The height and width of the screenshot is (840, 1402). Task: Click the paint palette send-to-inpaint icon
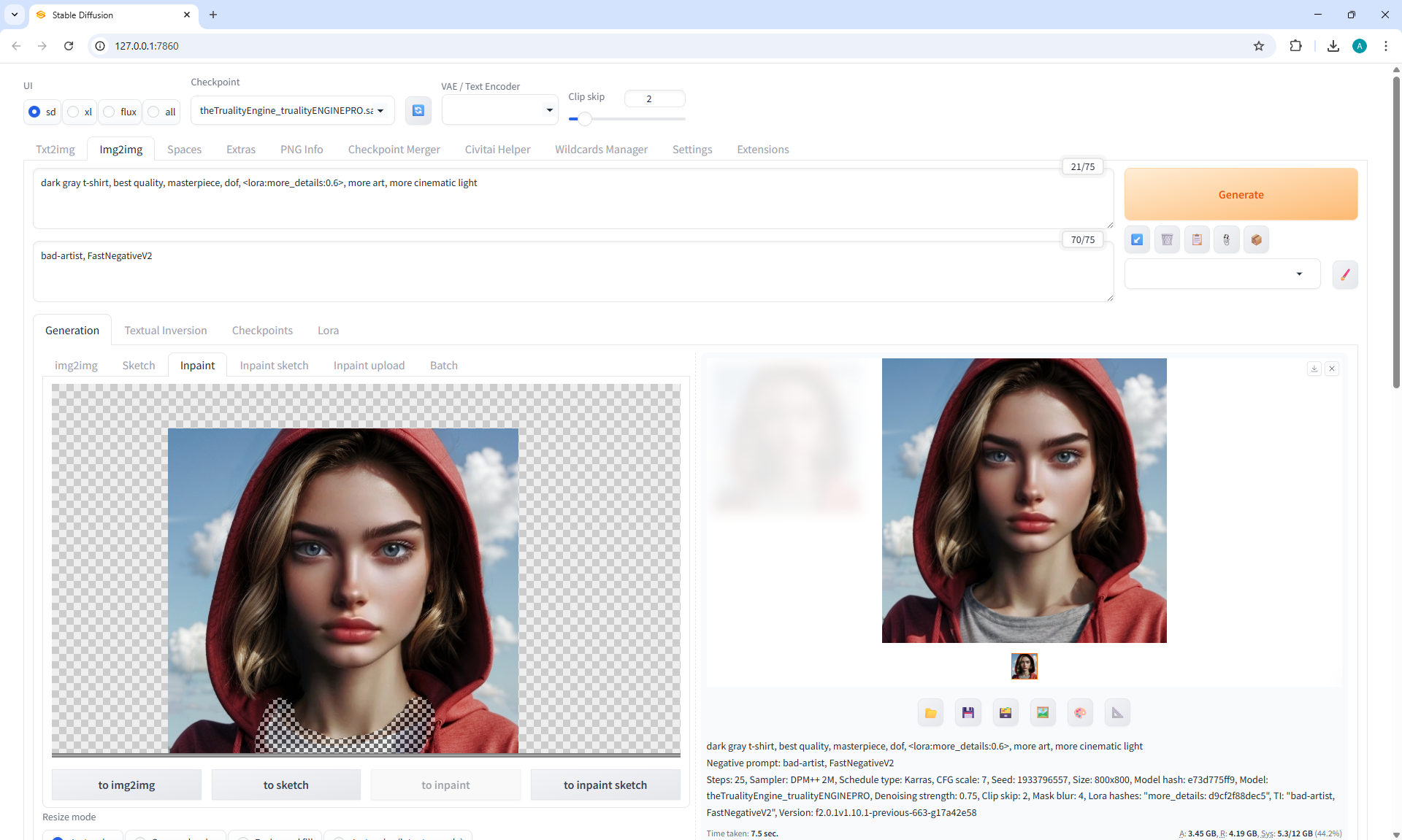click(1080, 712)
